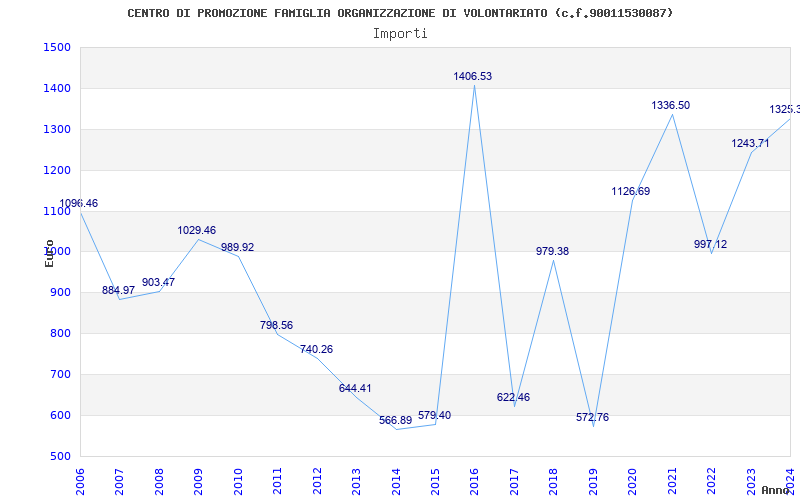Click the 2018 year label on x-axis
The image size is (800, 500).
(x=554, y=482)
